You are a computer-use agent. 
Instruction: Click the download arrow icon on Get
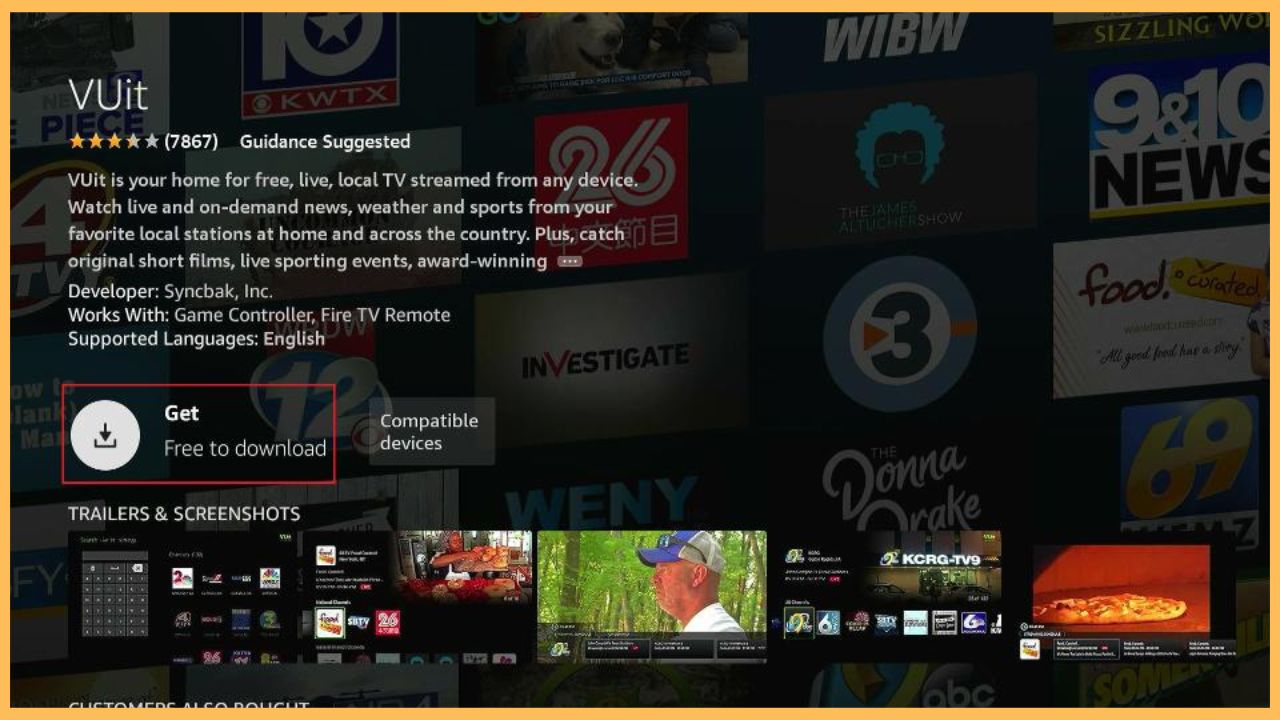pos(105,434)
